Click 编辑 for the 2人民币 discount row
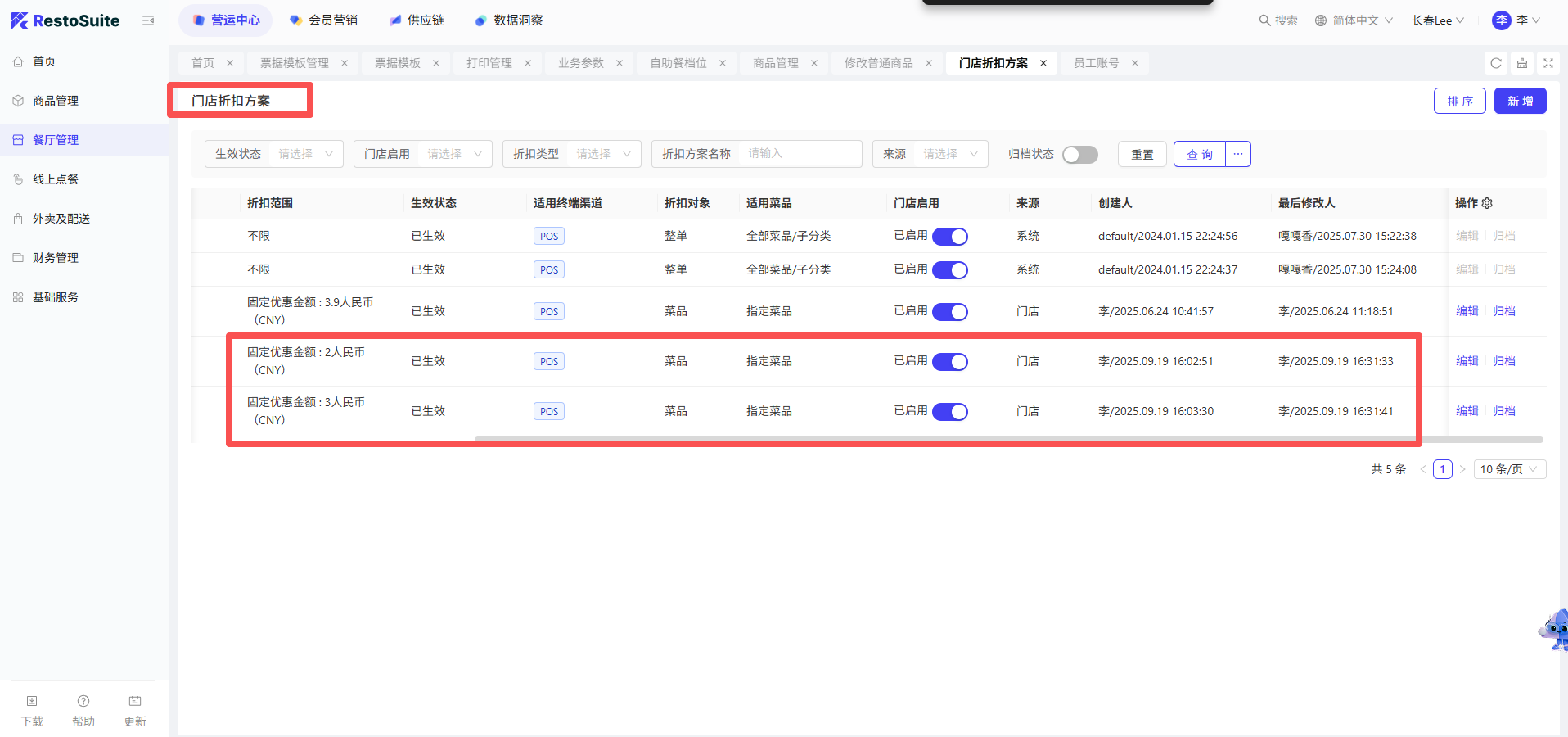The image size is (1568, 737). click(1467, 361)
